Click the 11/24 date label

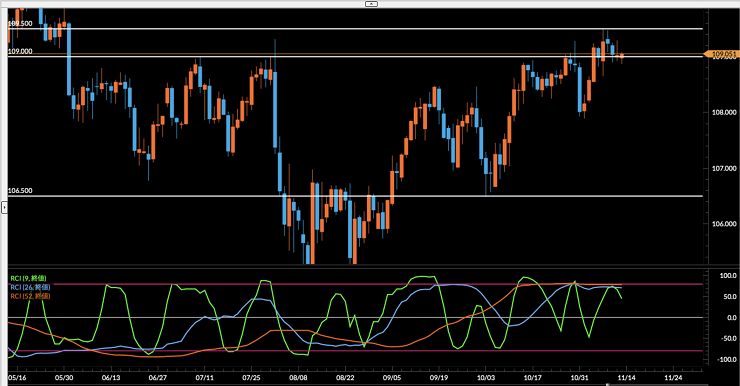pyautogui.click(x=673, y=378)
